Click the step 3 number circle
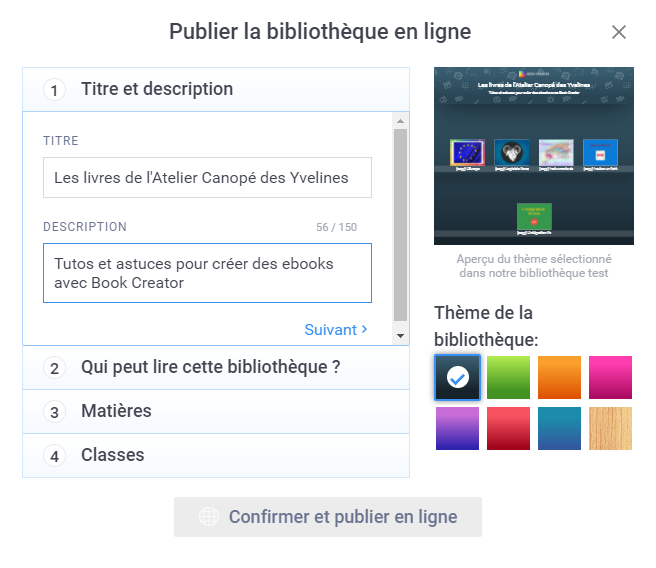 [54, 412]
